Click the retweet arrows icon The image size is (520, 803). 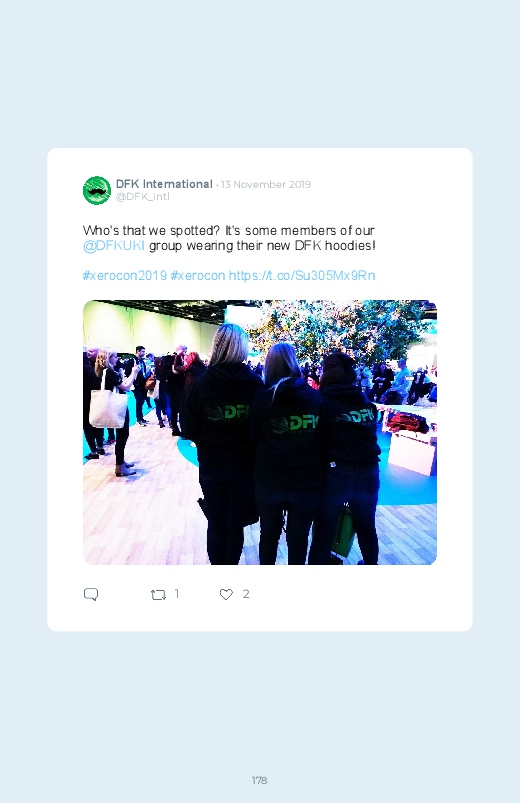158,595
